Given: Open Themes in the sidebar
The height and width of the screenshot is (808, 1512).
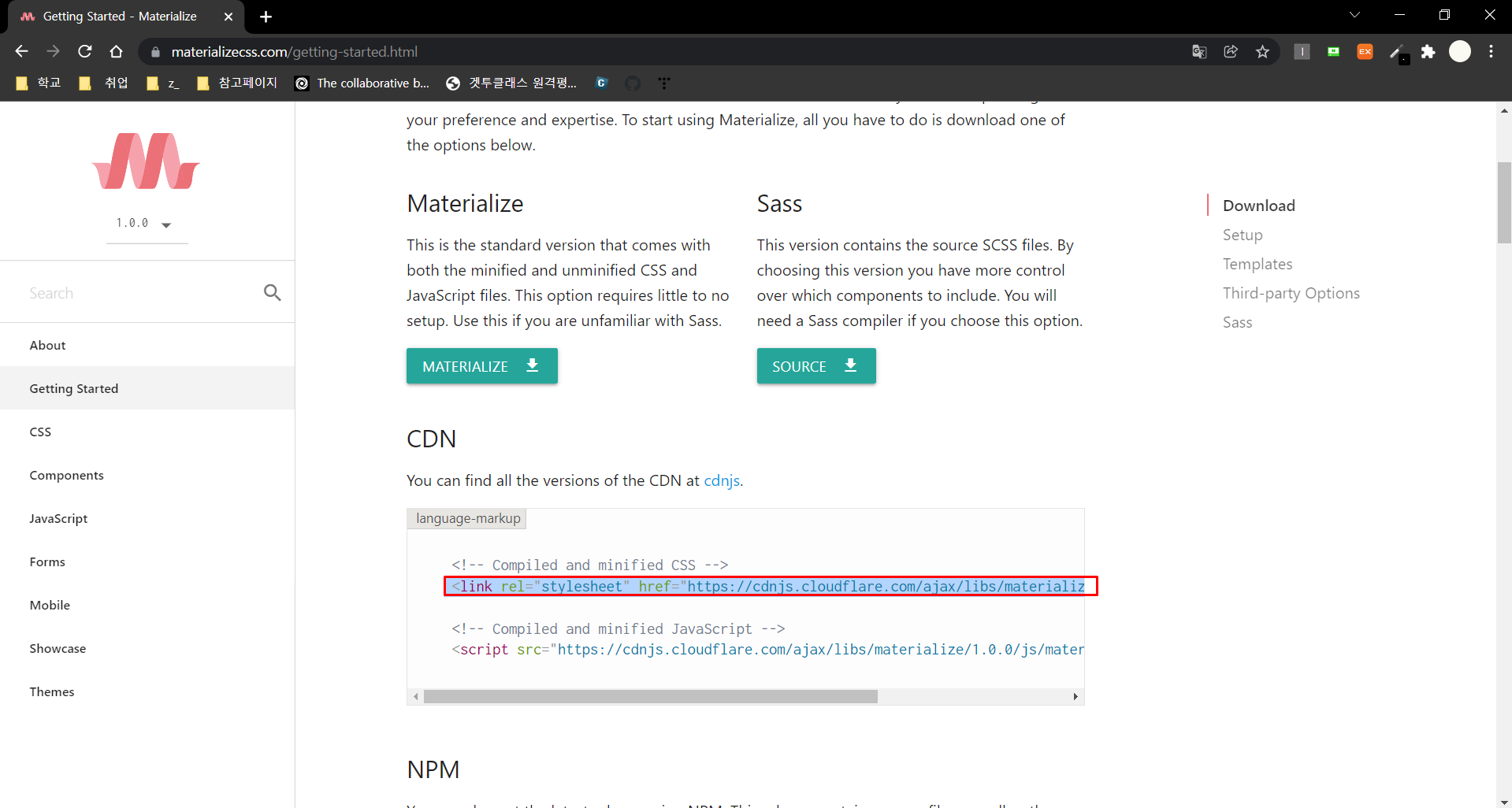Looking at the screenshot, I should [147, 691].
